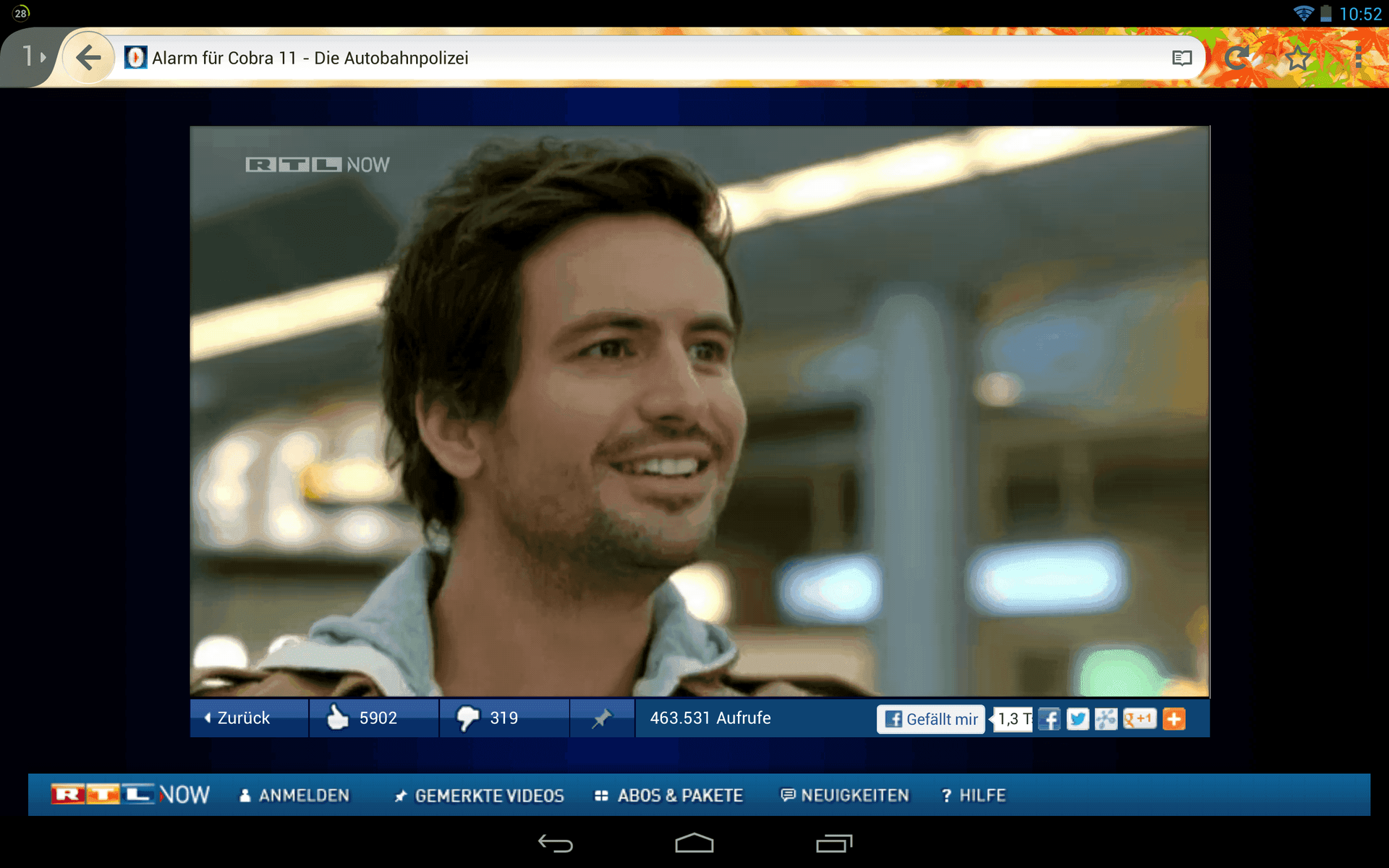Image resolution: width=1389 pixels, height=868 pixels.
Task: Open the ANMELDEN menu item
Action: tap(294, 796)
